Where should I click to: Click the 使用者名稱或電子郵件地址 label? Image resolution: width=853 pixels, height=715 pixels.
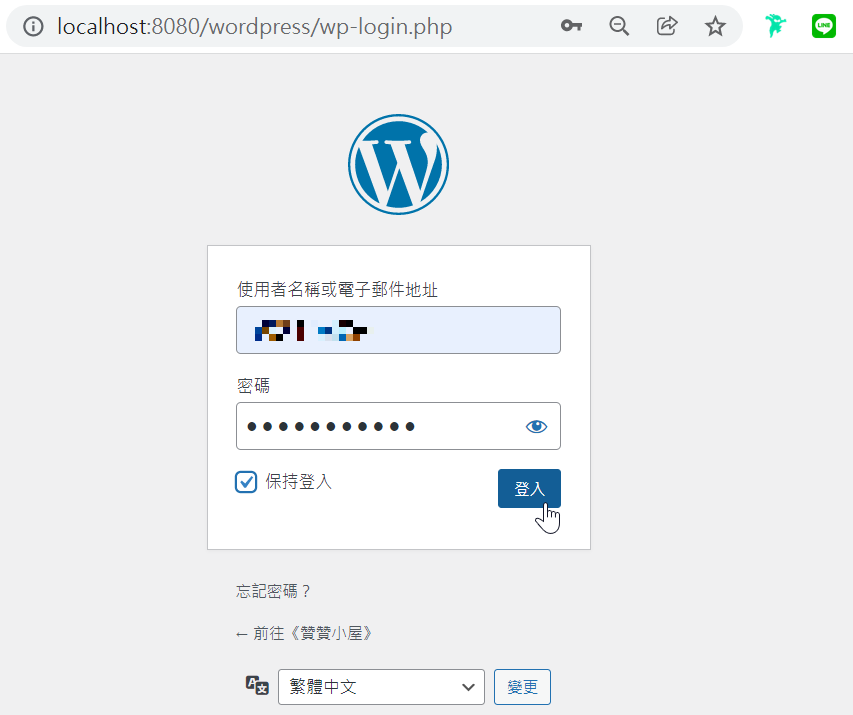click(337, 289)
